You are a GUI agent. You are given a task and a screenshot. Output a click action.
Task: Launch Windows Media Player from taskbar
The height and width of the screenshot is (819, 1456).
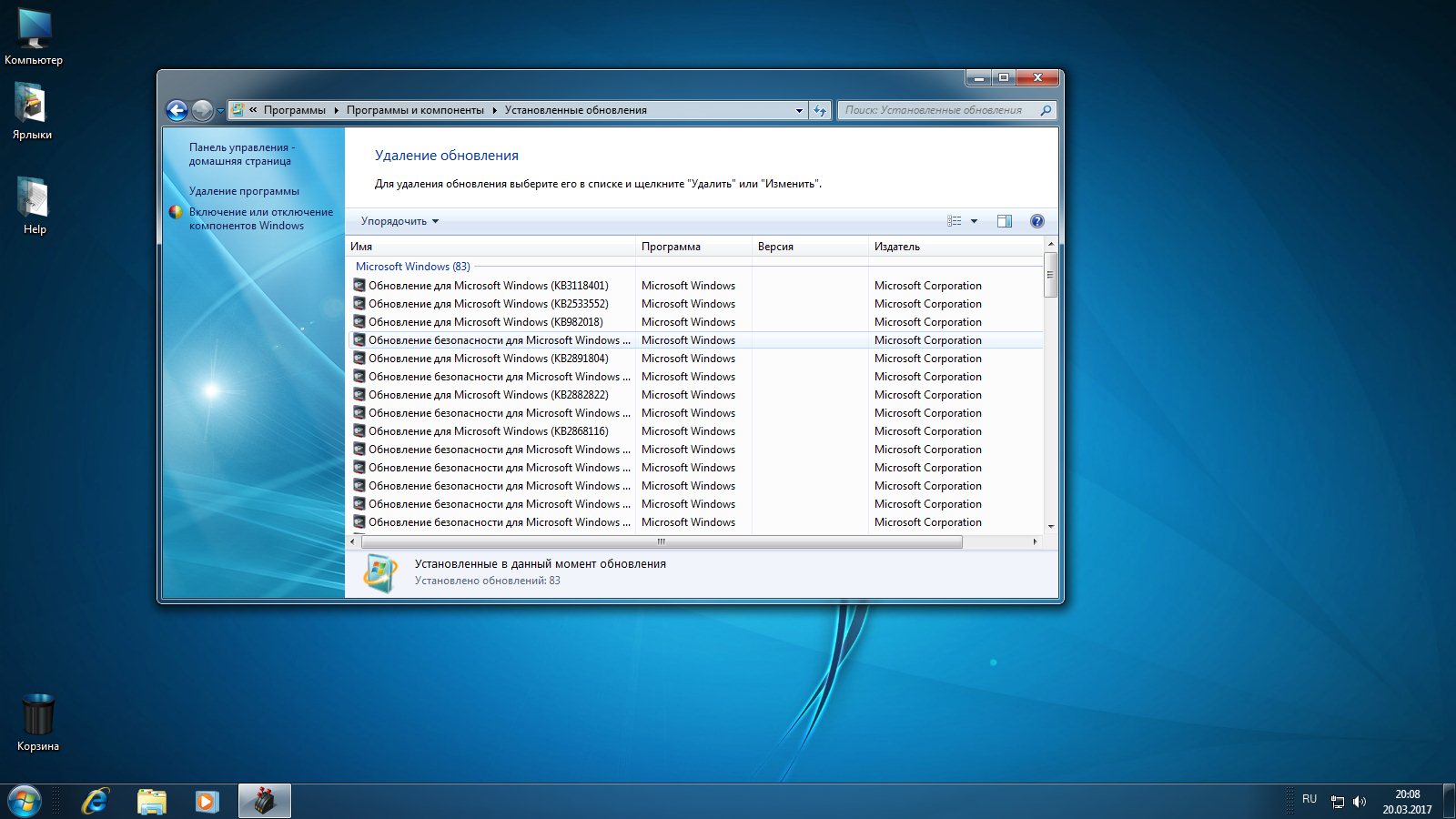(207, 801)
